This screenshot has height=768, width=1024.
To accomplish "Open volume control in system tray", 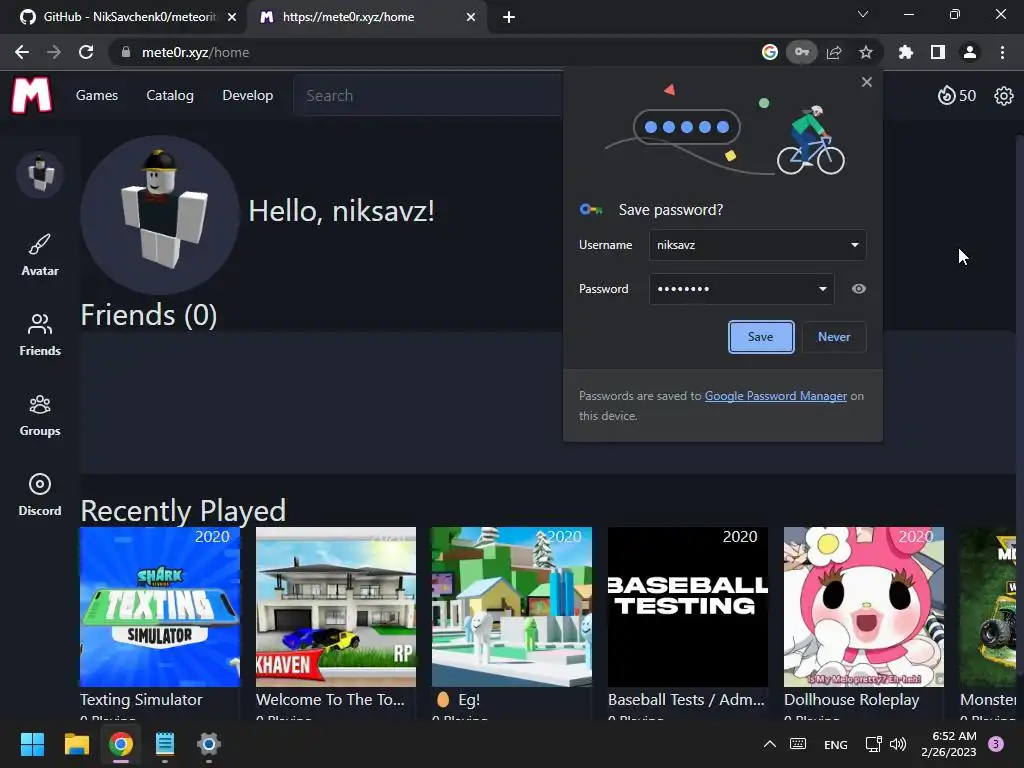I will tap(898, 744).
